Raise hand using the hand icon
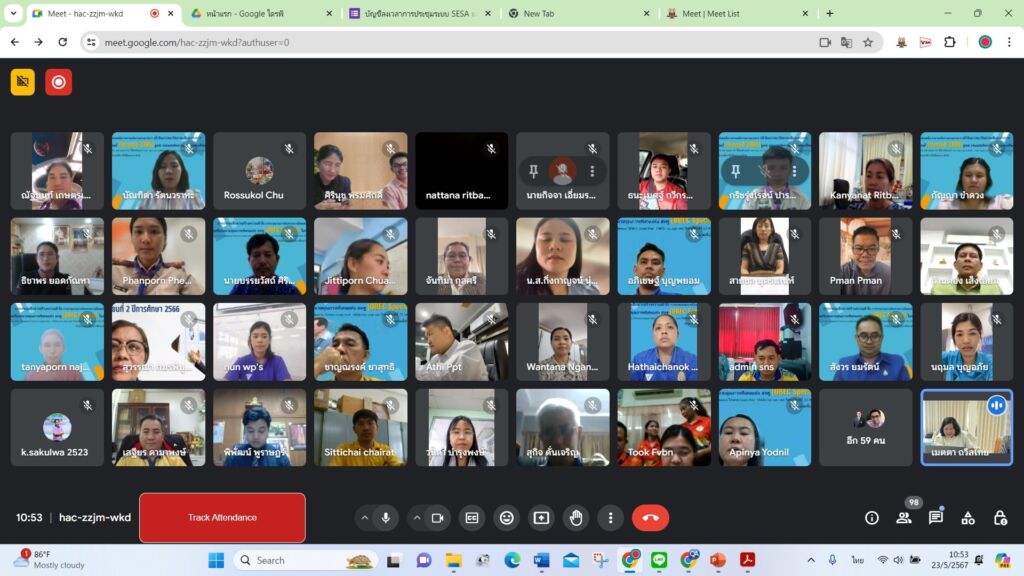 576,518
